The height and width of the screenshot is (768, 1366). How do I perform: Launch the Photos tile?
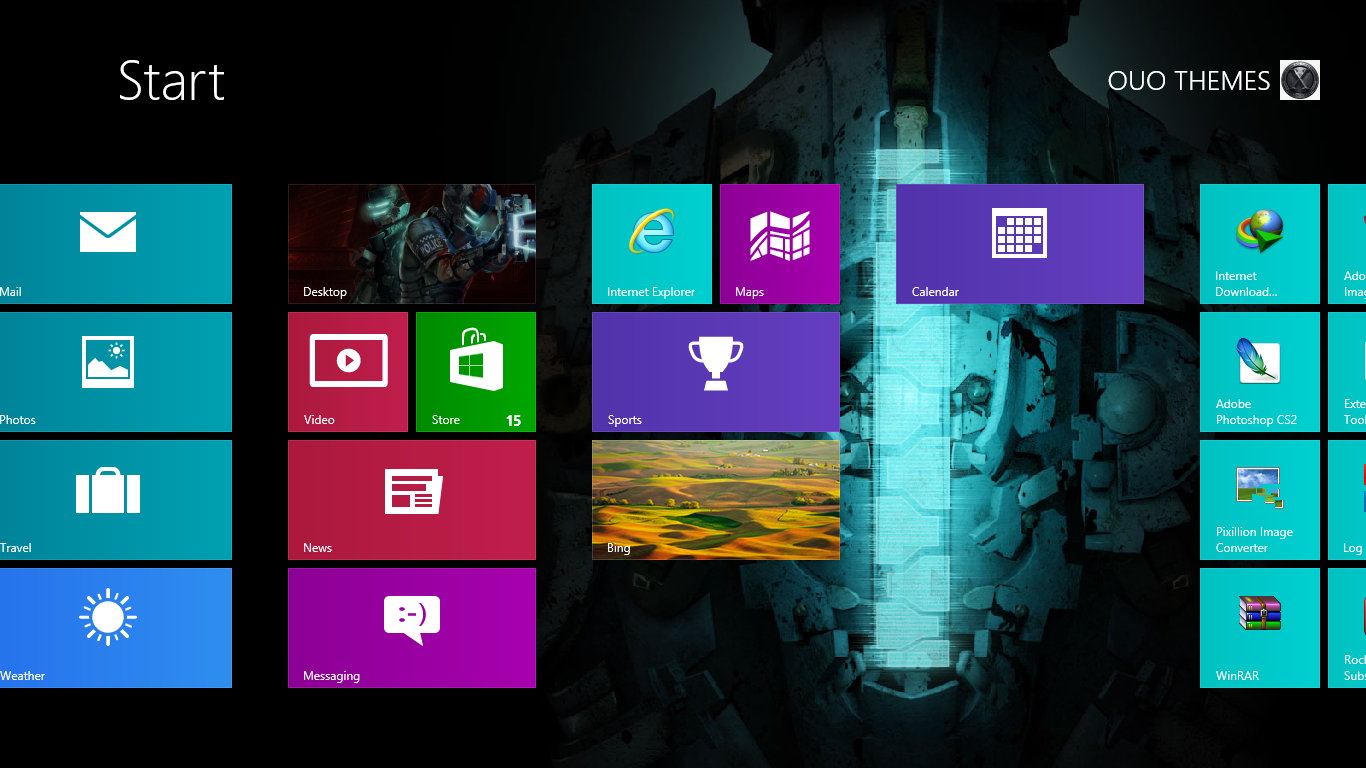[x=116, y=372]
